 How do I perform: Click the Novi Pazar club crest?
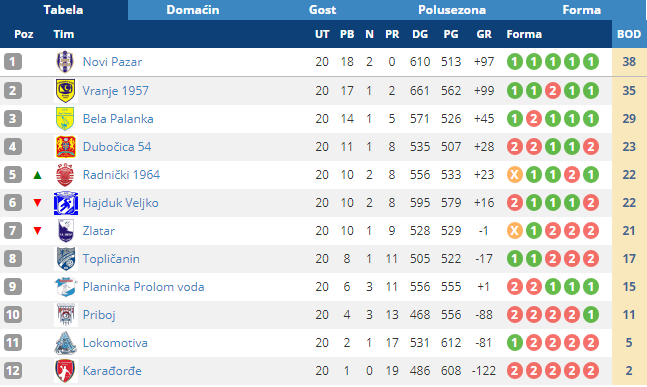[x=65, y=62]
